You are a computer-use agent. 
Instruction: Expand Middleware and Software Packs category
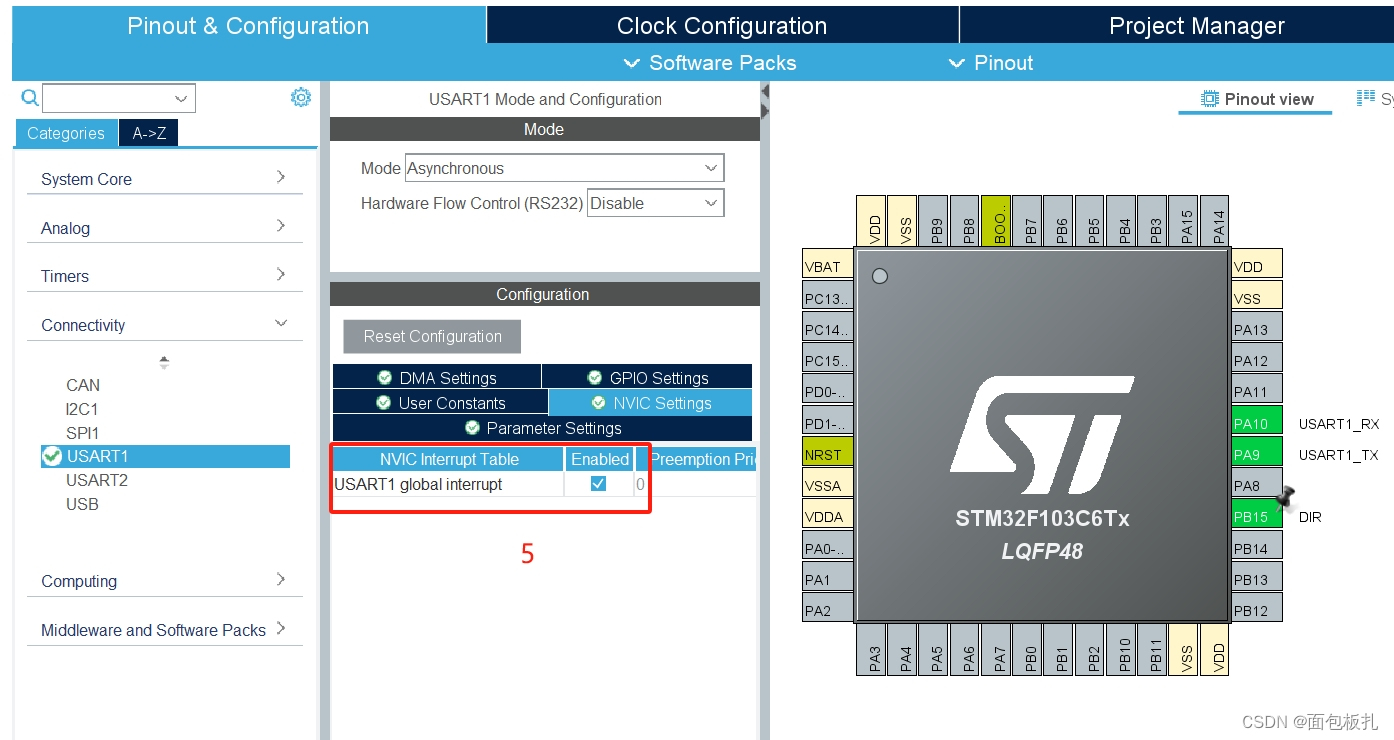164,629
